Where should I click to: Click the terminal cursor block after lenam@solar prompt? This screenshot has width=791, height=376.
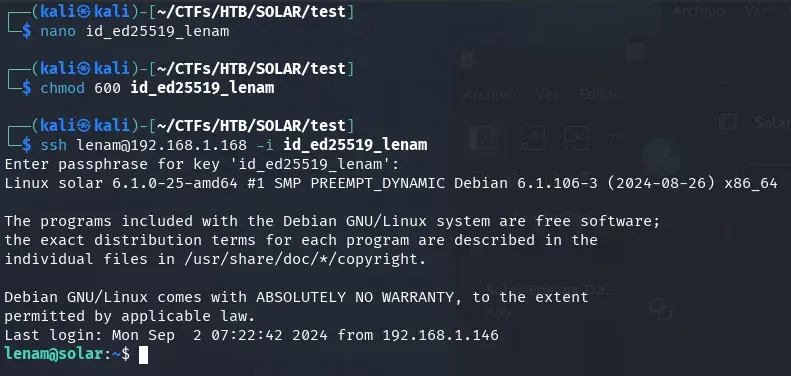pyautogui.click(x=143, y=354)
